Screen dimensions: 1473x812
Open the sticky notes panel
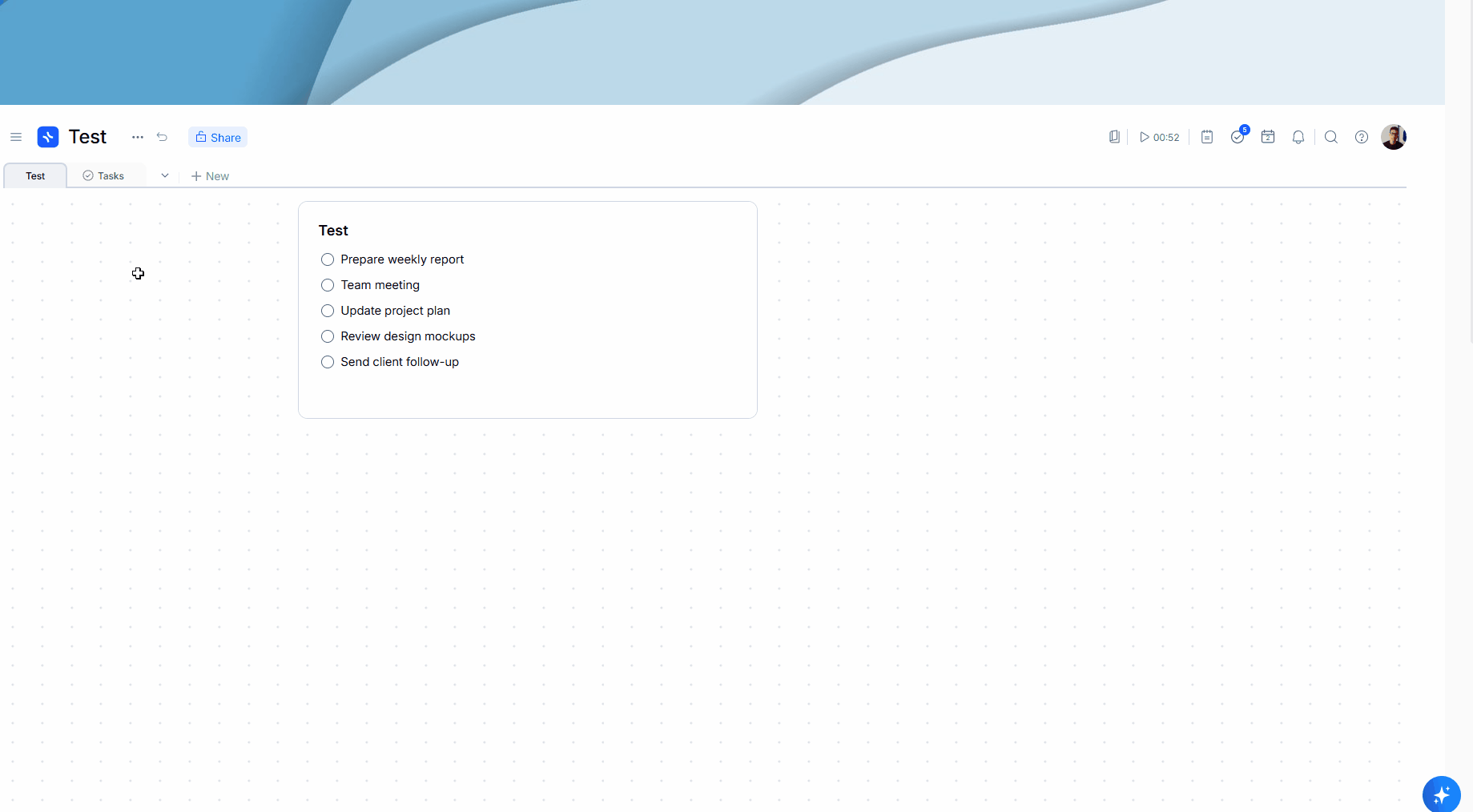pyautogui.click(x=1207, y=136)
